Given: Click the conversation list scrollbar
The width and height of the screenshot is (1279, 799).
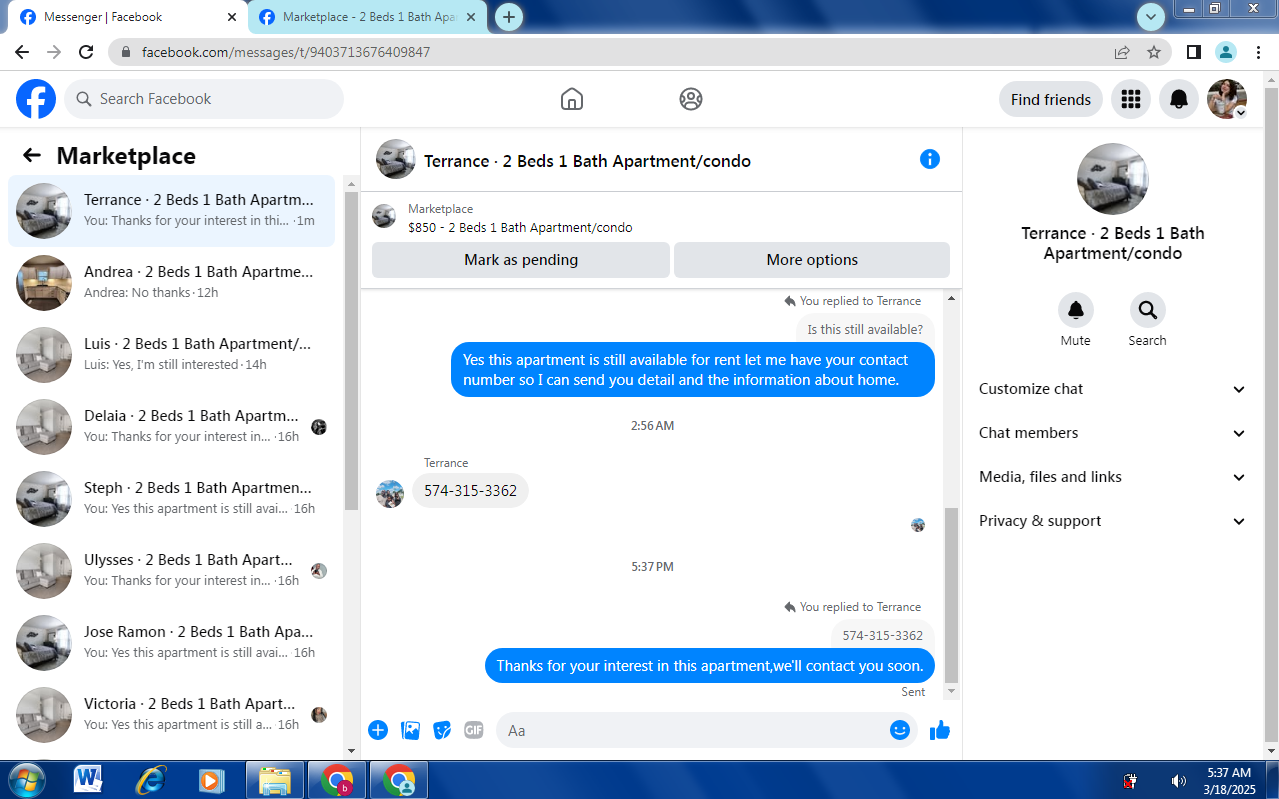Looking at the screenshot, I should click(351, 350).
